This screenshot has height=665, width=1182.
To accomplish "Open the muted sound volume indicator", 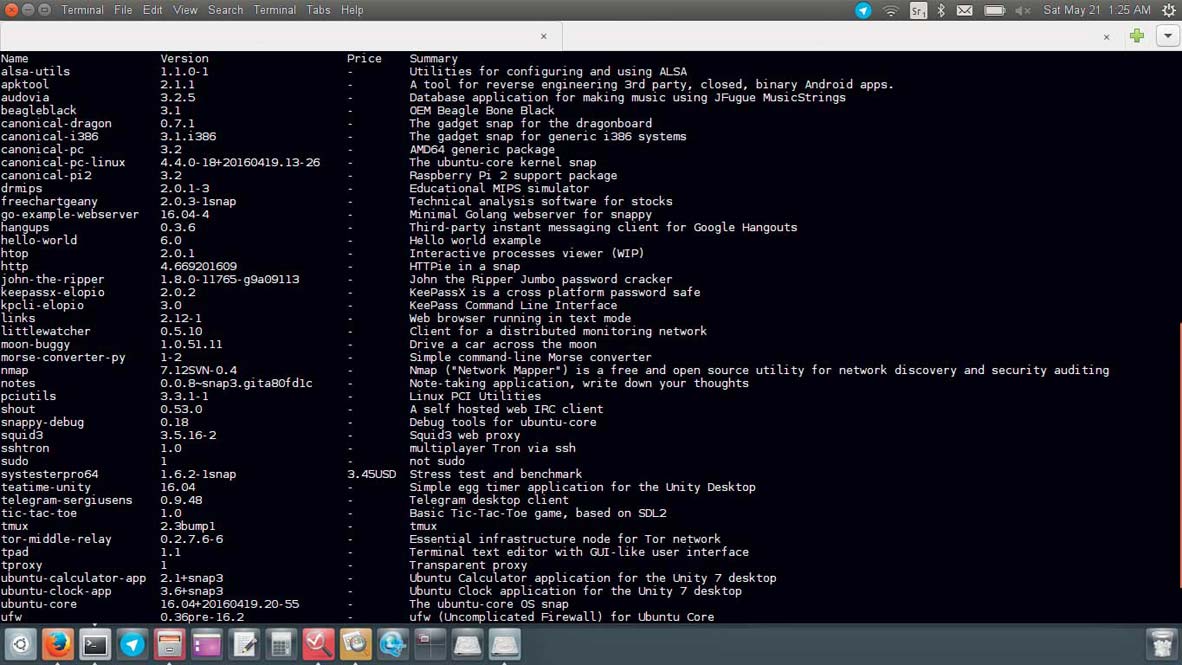I will pos(1022,11).
